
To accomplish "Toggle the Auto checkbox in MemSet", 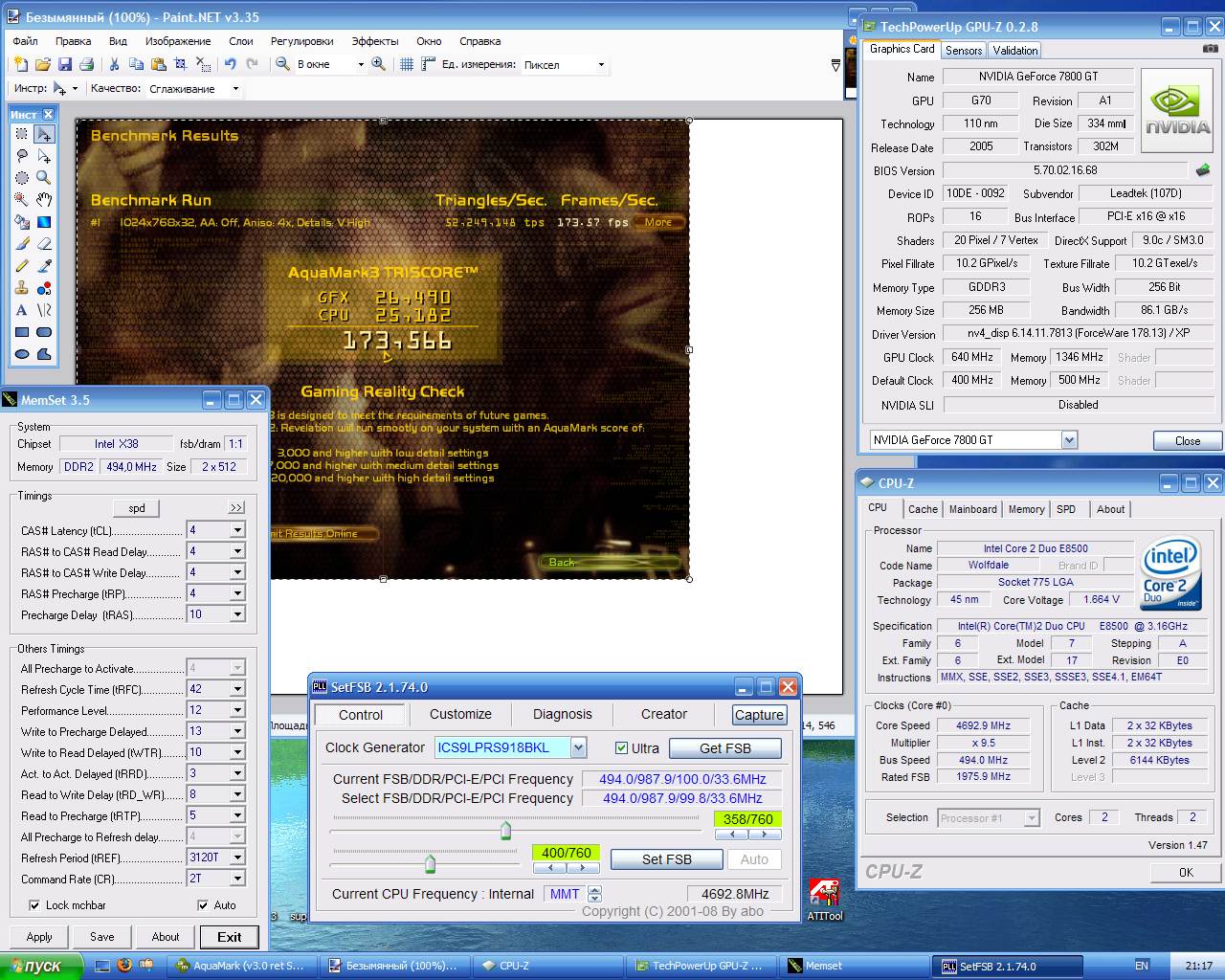I will click(x=203, y=905).
